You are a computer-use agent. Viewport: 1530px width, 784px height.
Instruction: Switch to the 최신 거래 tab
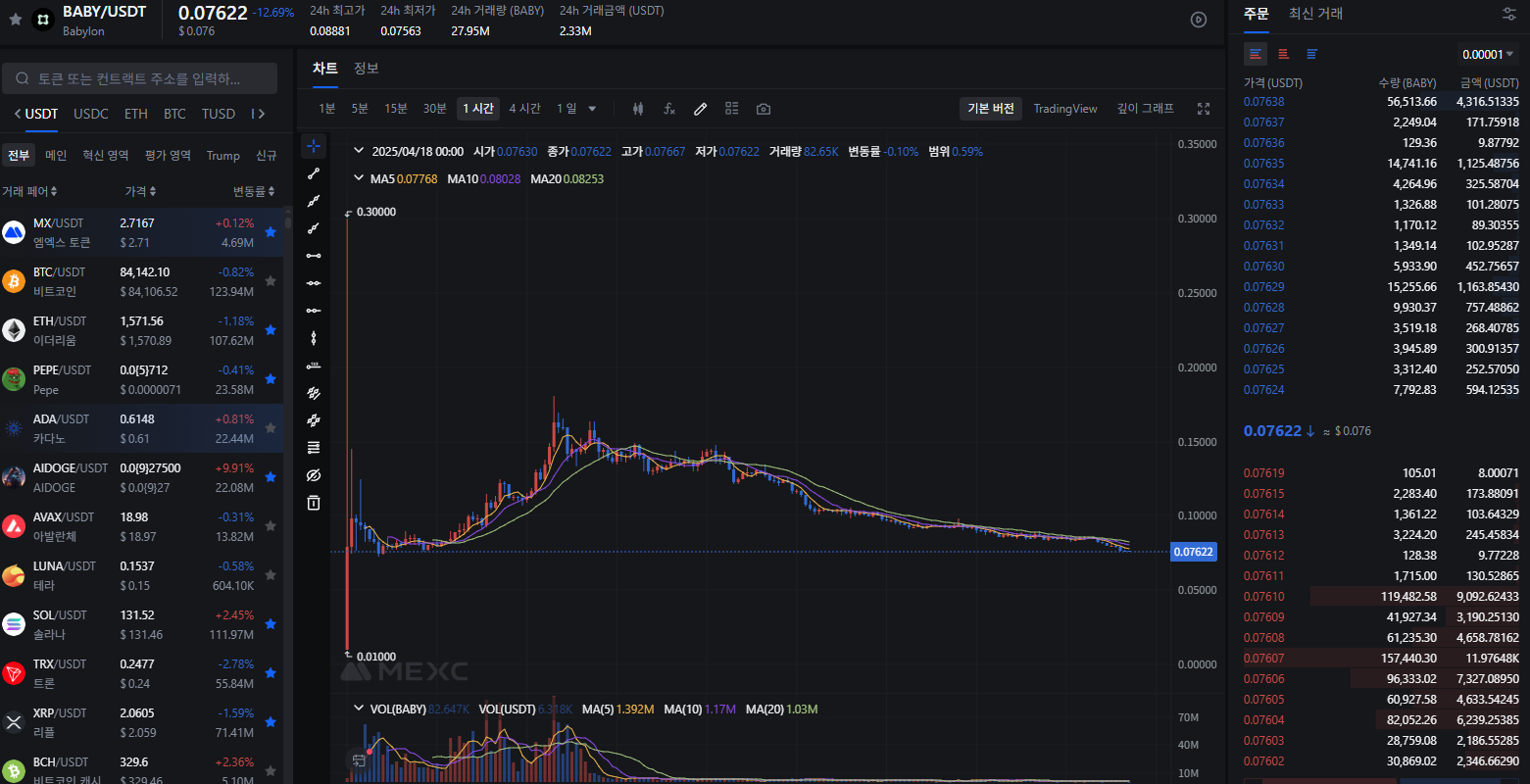(1315, 14)
